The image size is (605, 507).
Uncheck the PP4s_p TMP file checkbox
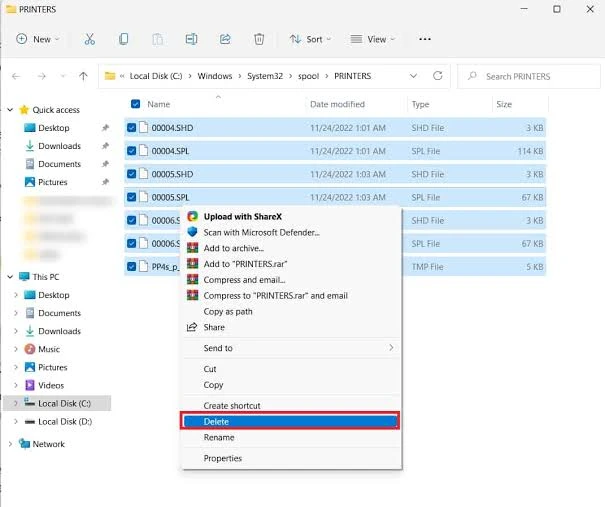[132, 266]
